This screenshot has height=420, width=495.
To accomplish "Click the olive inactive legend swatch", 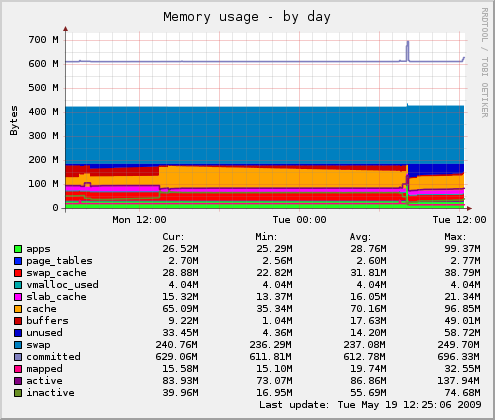I will tap(18, 393).
